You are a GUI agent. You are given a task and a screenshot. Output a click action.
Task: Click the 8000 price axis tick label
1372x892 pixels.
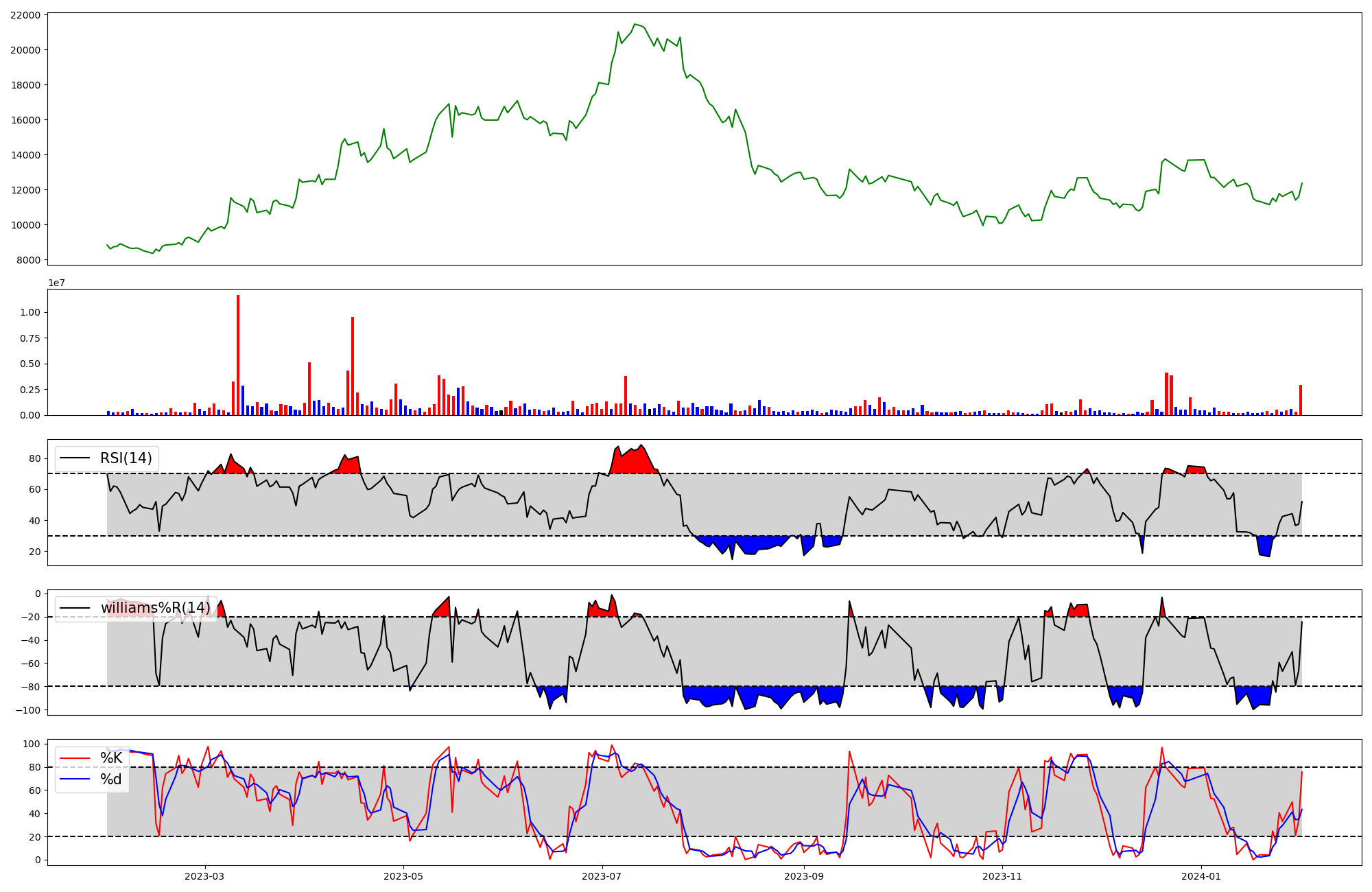click(27, 259)
